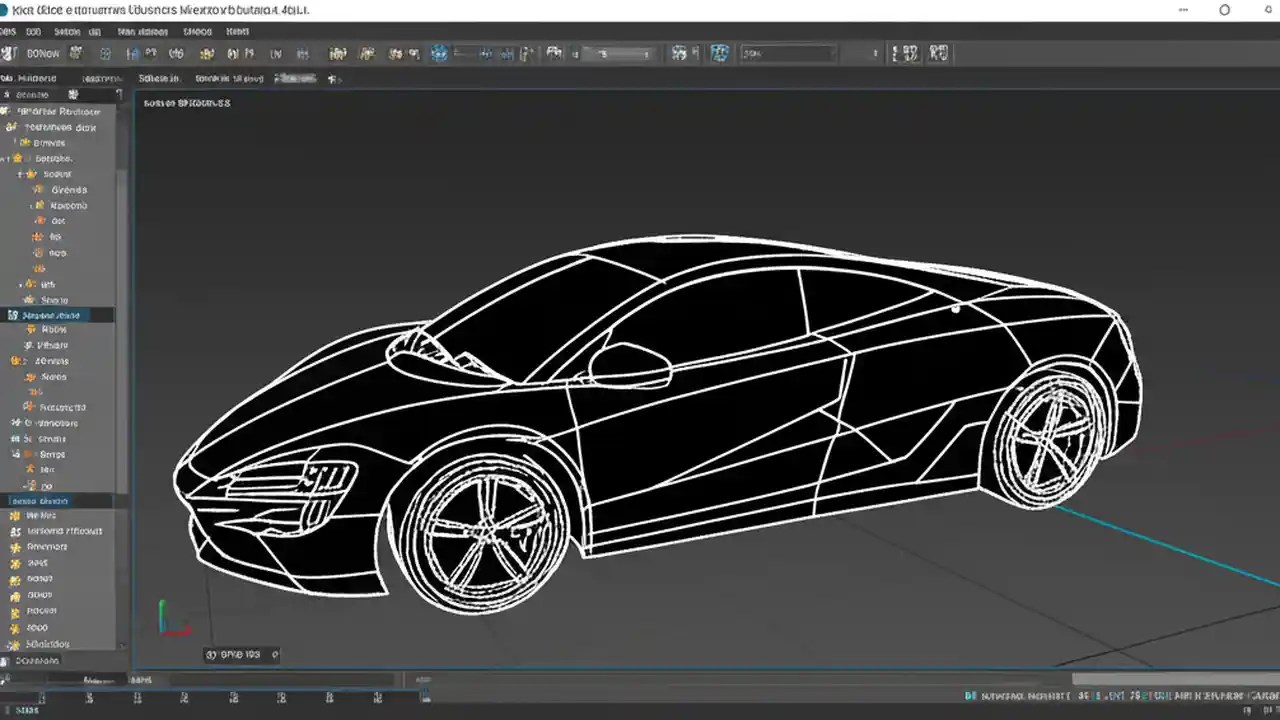Open the first menu in the menu bar
Image resolution: width=1280 pixels, height=720 pixels.
coord(8,31)
